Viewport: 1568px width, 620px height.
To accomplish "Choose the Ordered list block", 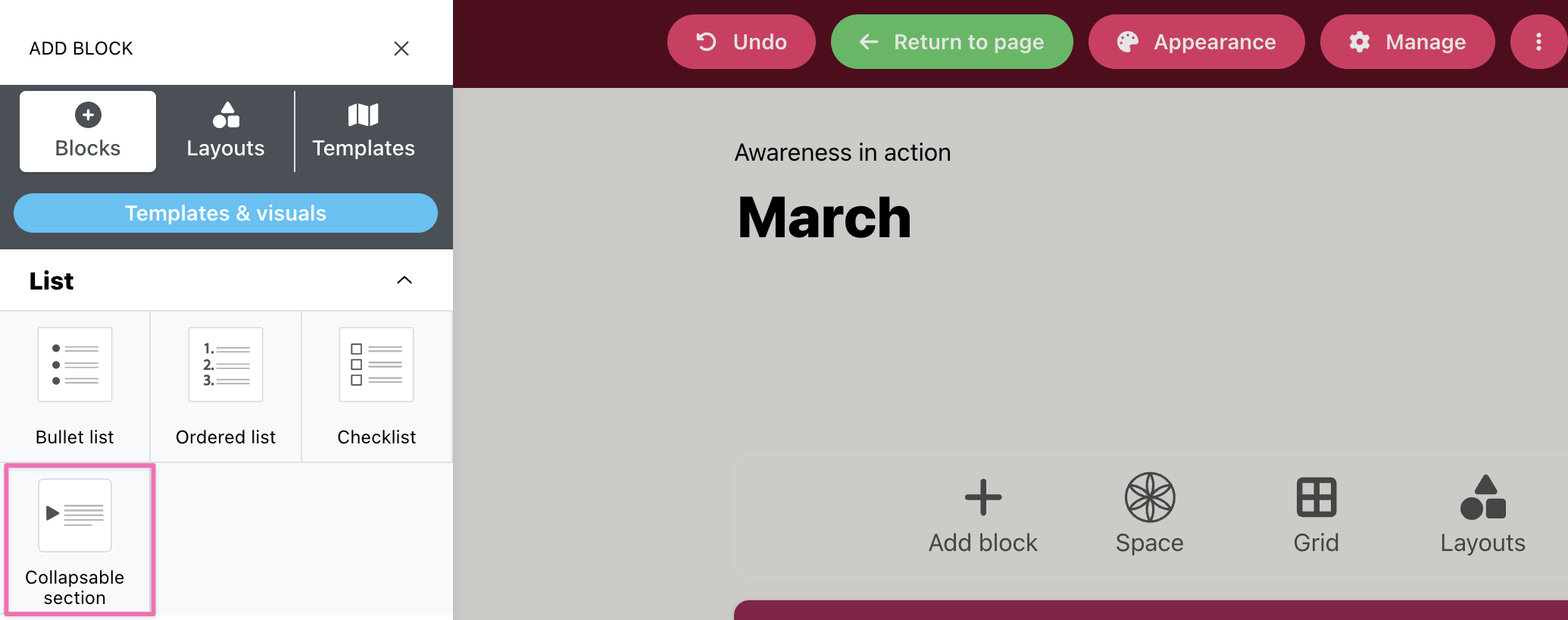I will click(226, 387).
